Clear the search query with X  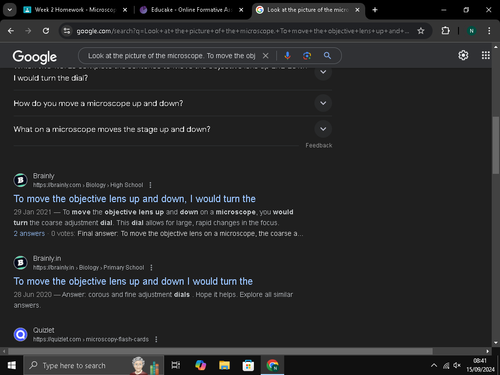265,56
